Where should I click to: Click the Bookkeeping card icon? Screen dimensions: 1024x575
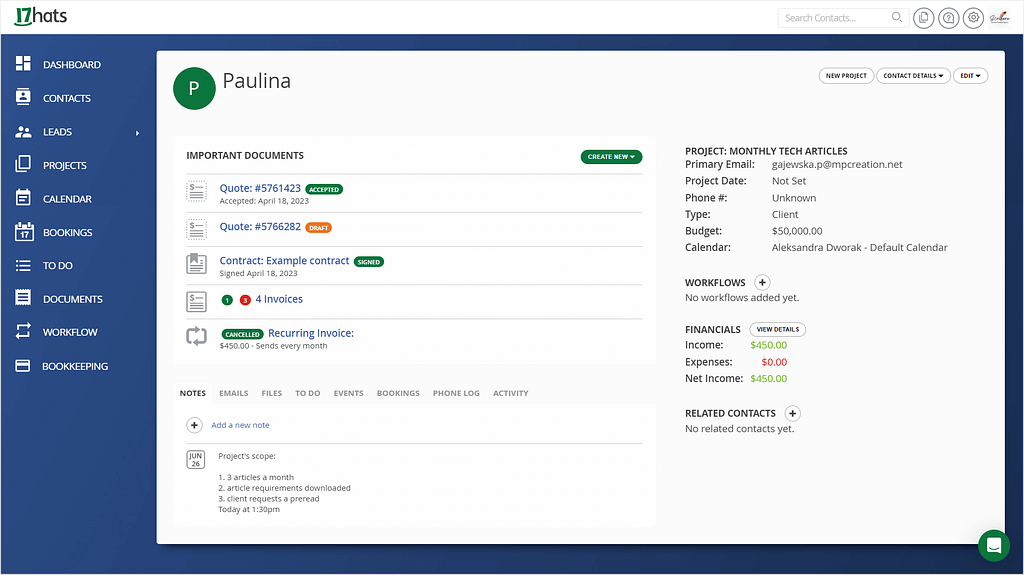[x=23, y=365]
